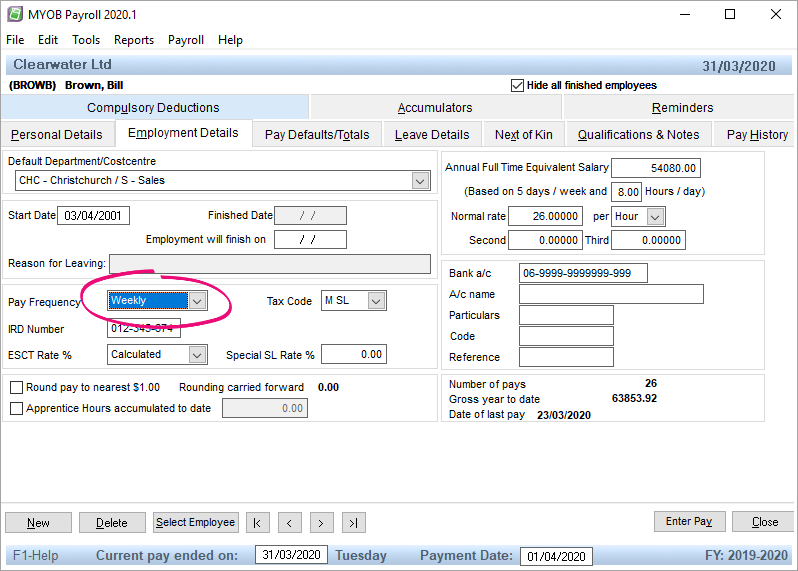Switch to Leave Details tab
The width and height of the screenshot is (798, 571).
point(432,134)
